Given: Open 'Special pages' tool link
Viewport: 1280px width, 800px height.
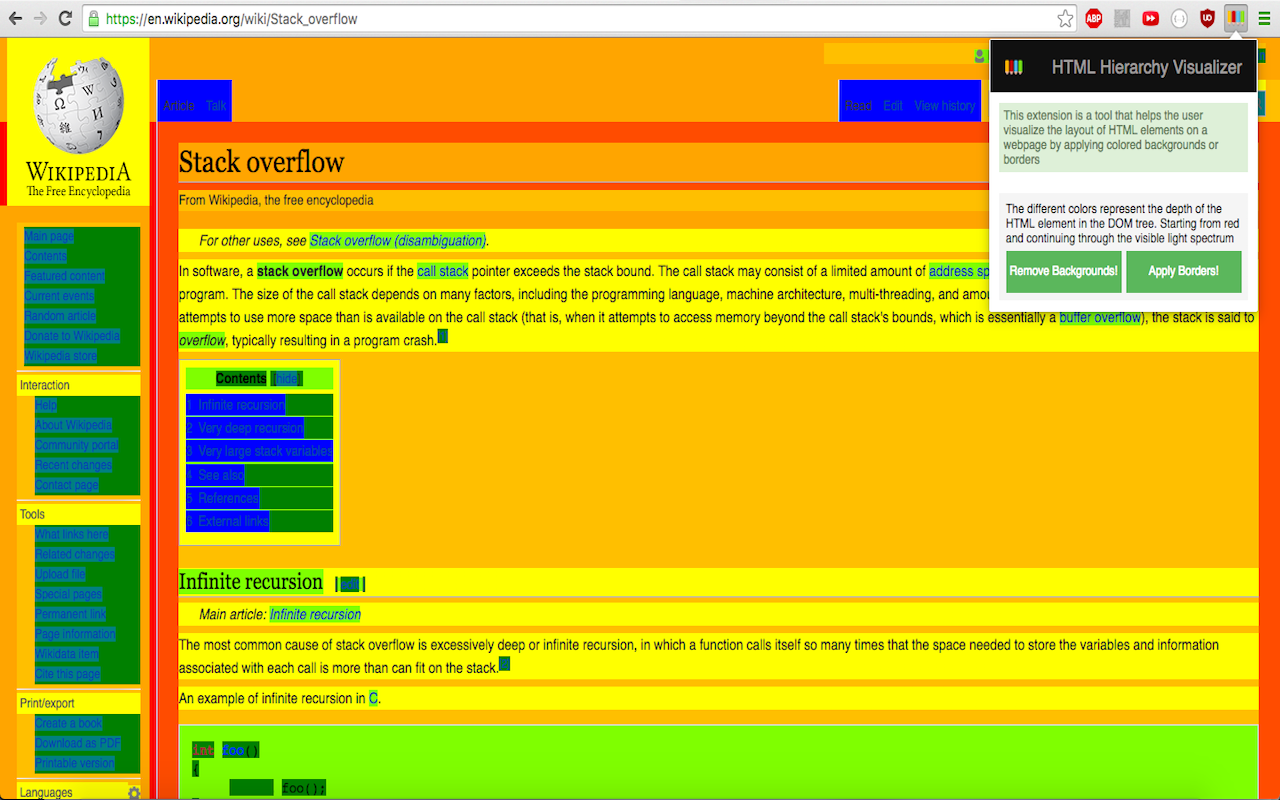Looking at the screenshot, I should [68, 594].
